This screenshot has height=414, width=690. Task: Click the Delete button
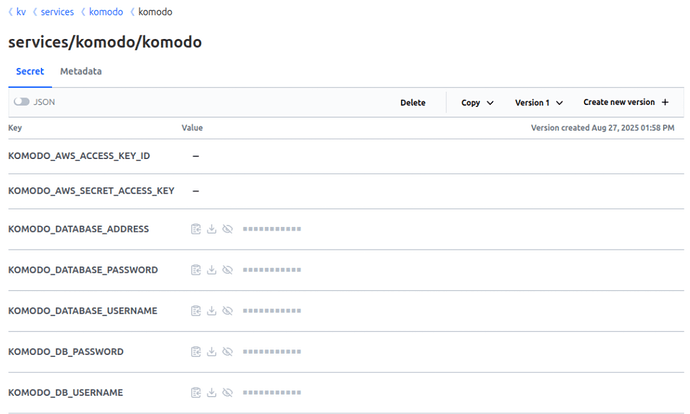click(x=413, y=103)
